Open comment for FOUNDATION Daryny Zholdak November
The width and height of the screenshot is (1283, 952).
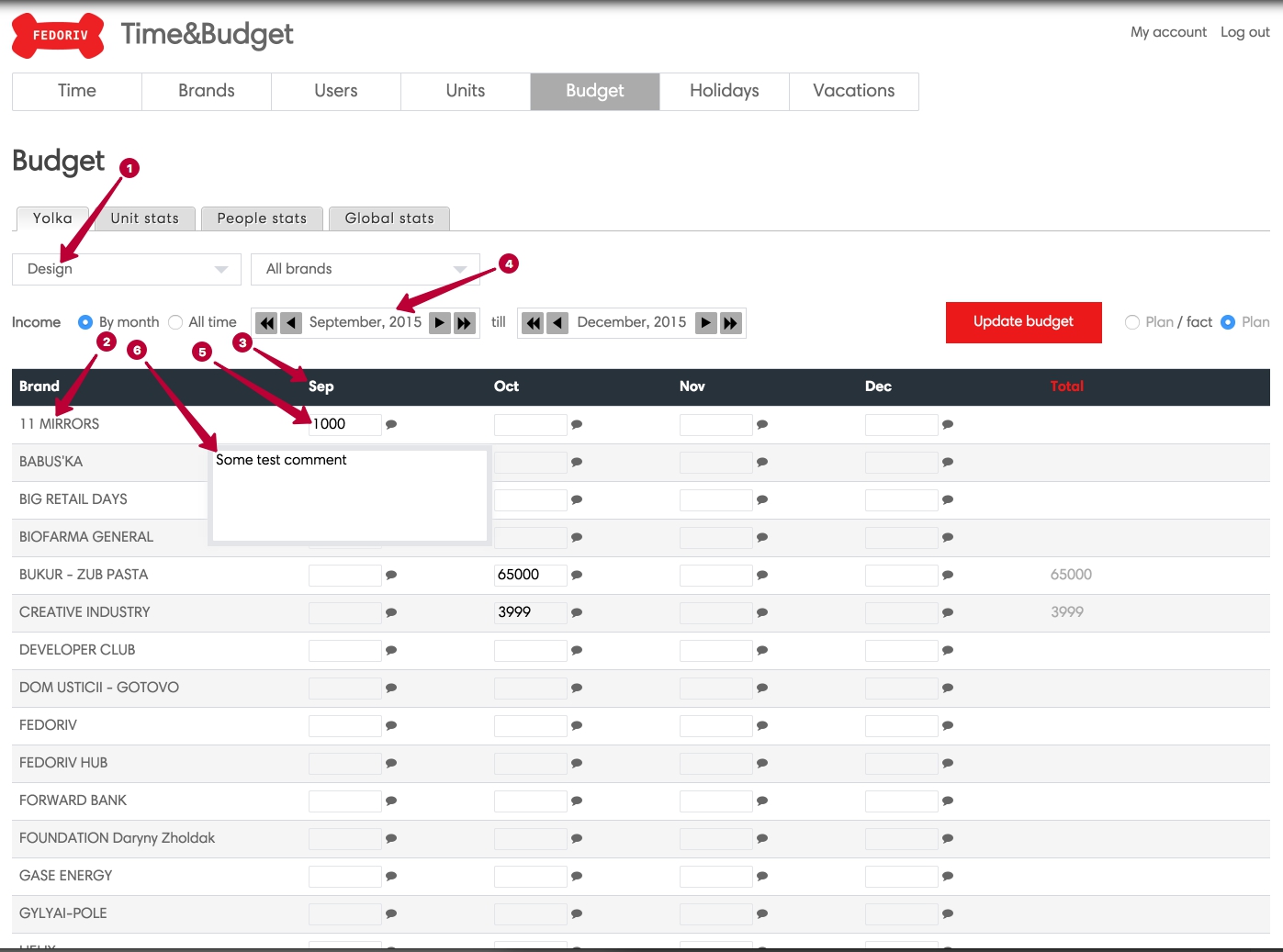pyautogui.click(x=762, y=838)
